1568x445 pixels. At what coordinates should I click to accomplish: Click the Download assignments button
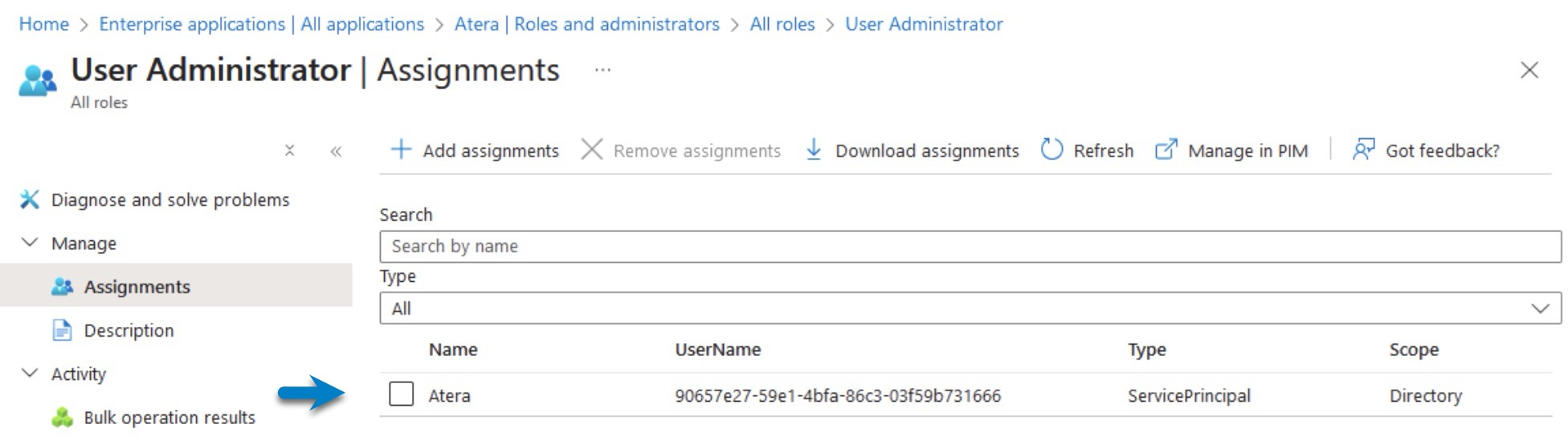(x=912, y=150)
